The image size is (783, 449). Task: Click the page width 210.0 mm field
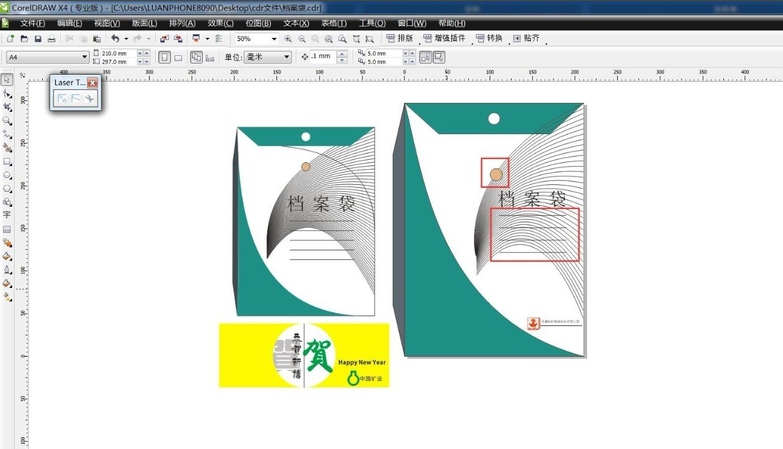(x=117, y=53)
